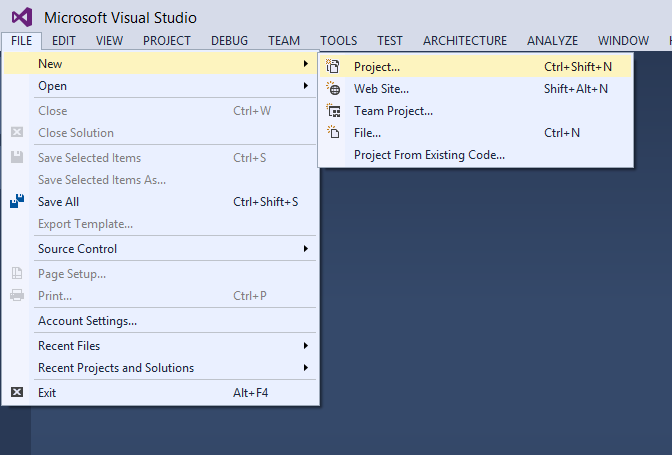Click the Shift+Alt+N shortcut text

(x=576, y=89)
